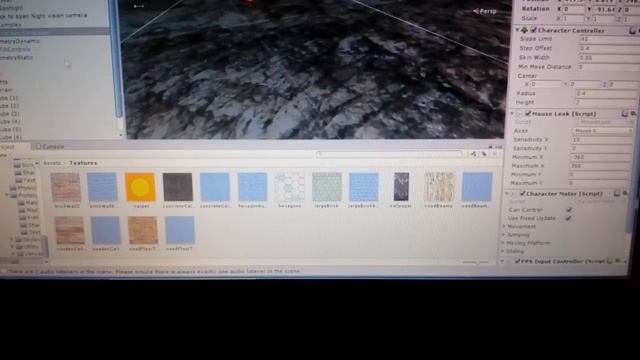640x360 pixels.
Task: Toggle the Character Motor script checkbox
Action: 522,193
